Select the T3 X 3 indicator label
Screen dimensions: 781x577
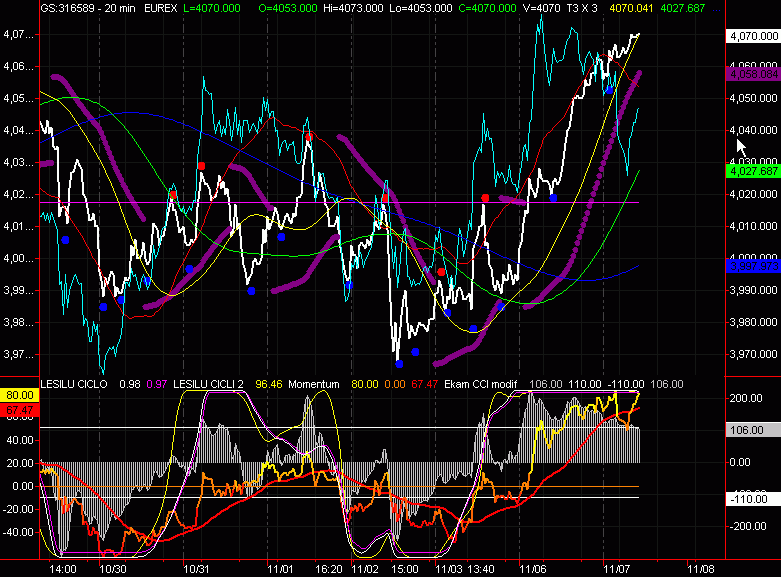tap(582, 8)
